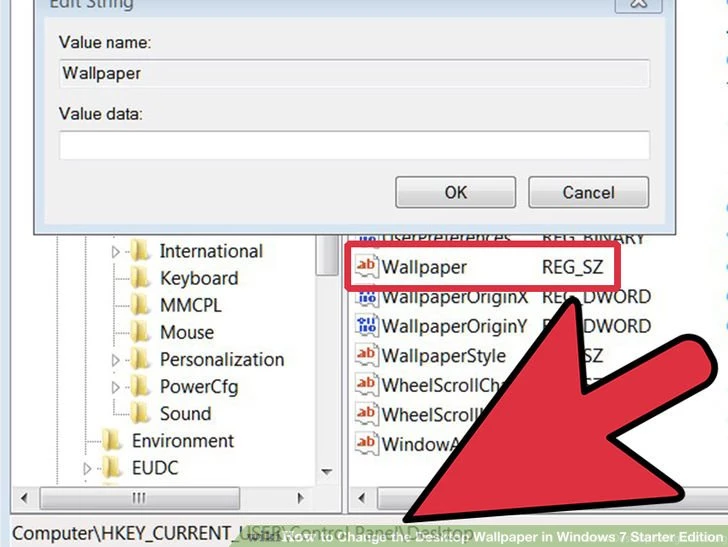Click the first WheelScroll string value icon
Image resolution: width=728 pixels, height=547 pixels.
click(x=366, y=384)
